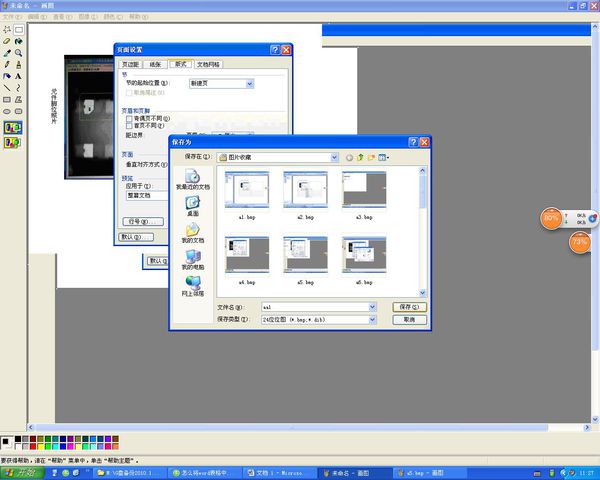This screenshot has width=600, height=480.
Task: Choose the Ellipse tool
Action: pos(7,111)
